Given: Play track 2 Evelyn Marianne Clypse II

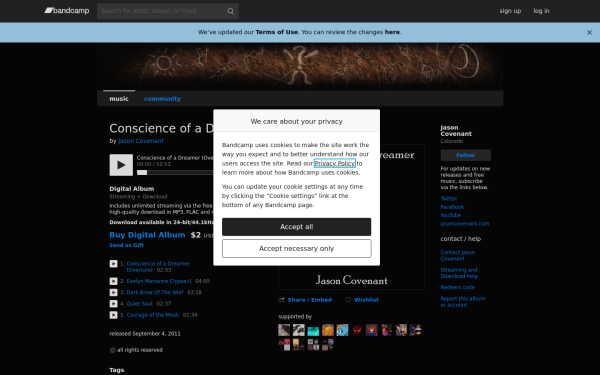Looking at the screenshot, I should point(113,281).
